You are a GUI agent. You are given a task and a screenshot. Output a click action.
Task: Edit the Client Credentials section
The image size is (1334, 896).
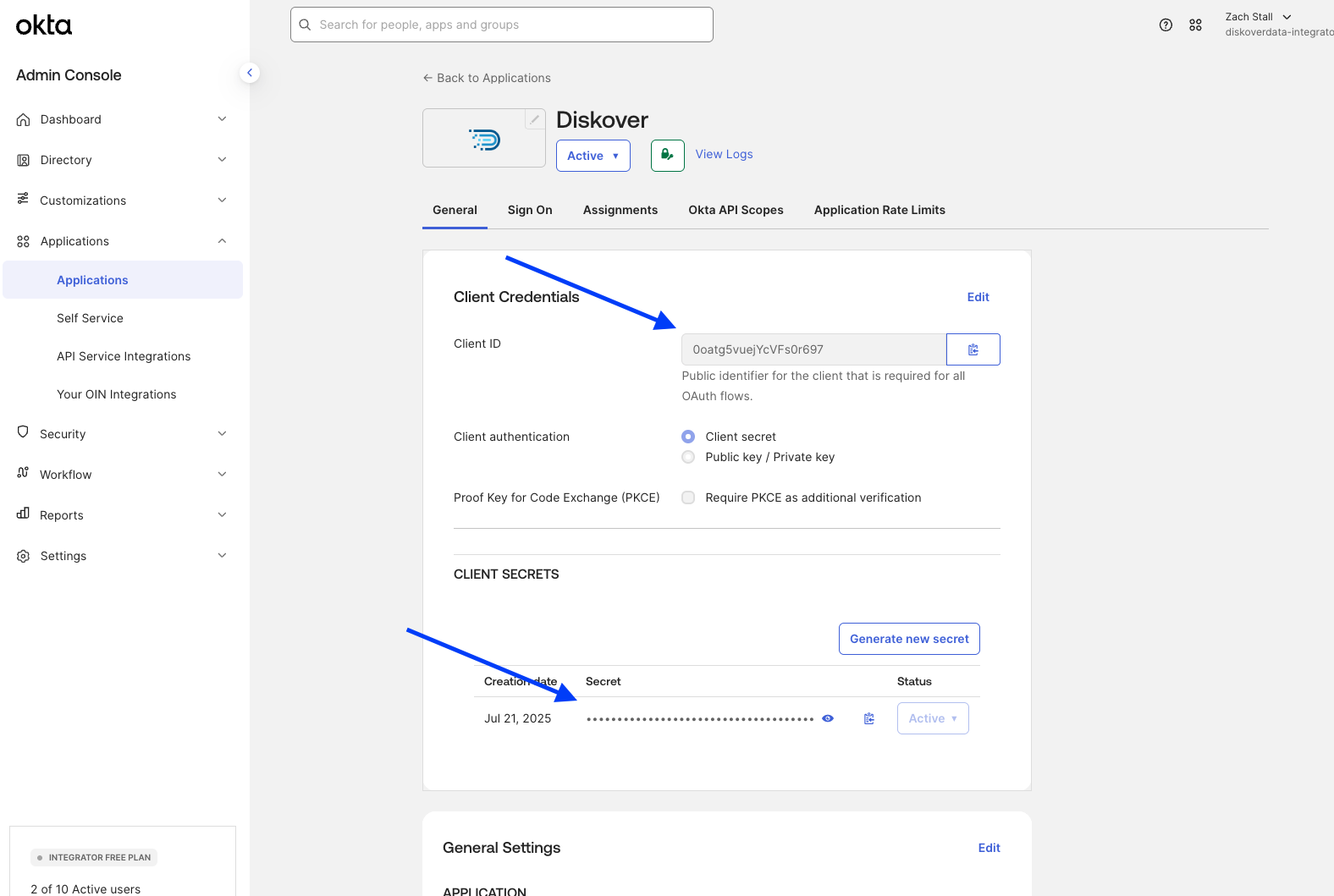click(978, 297)
